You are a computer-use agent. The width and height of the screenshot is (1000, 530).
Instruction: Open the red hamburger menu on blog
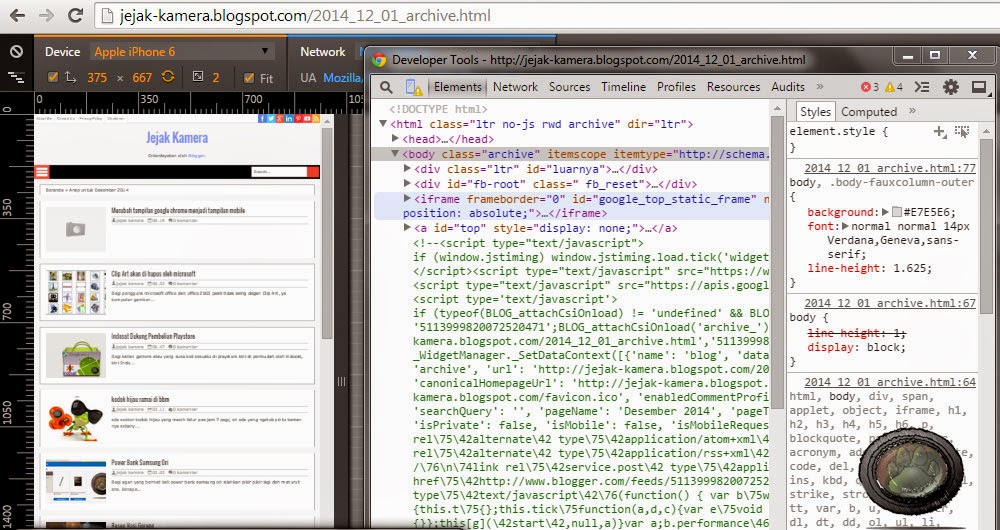click(x=42, y=172)
